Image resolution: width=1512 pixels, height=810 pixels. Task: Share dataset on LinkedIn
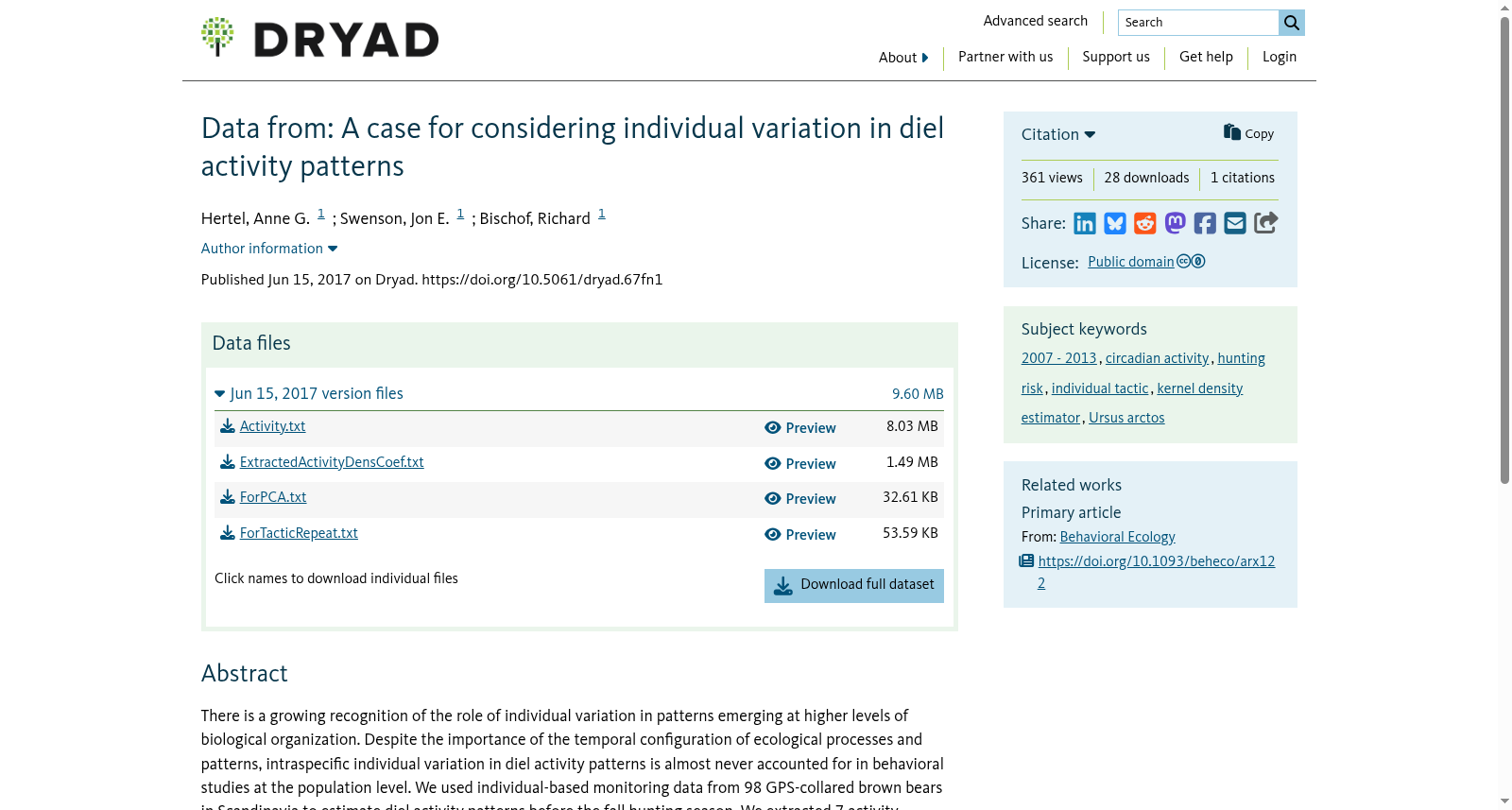coord(1085,223)
